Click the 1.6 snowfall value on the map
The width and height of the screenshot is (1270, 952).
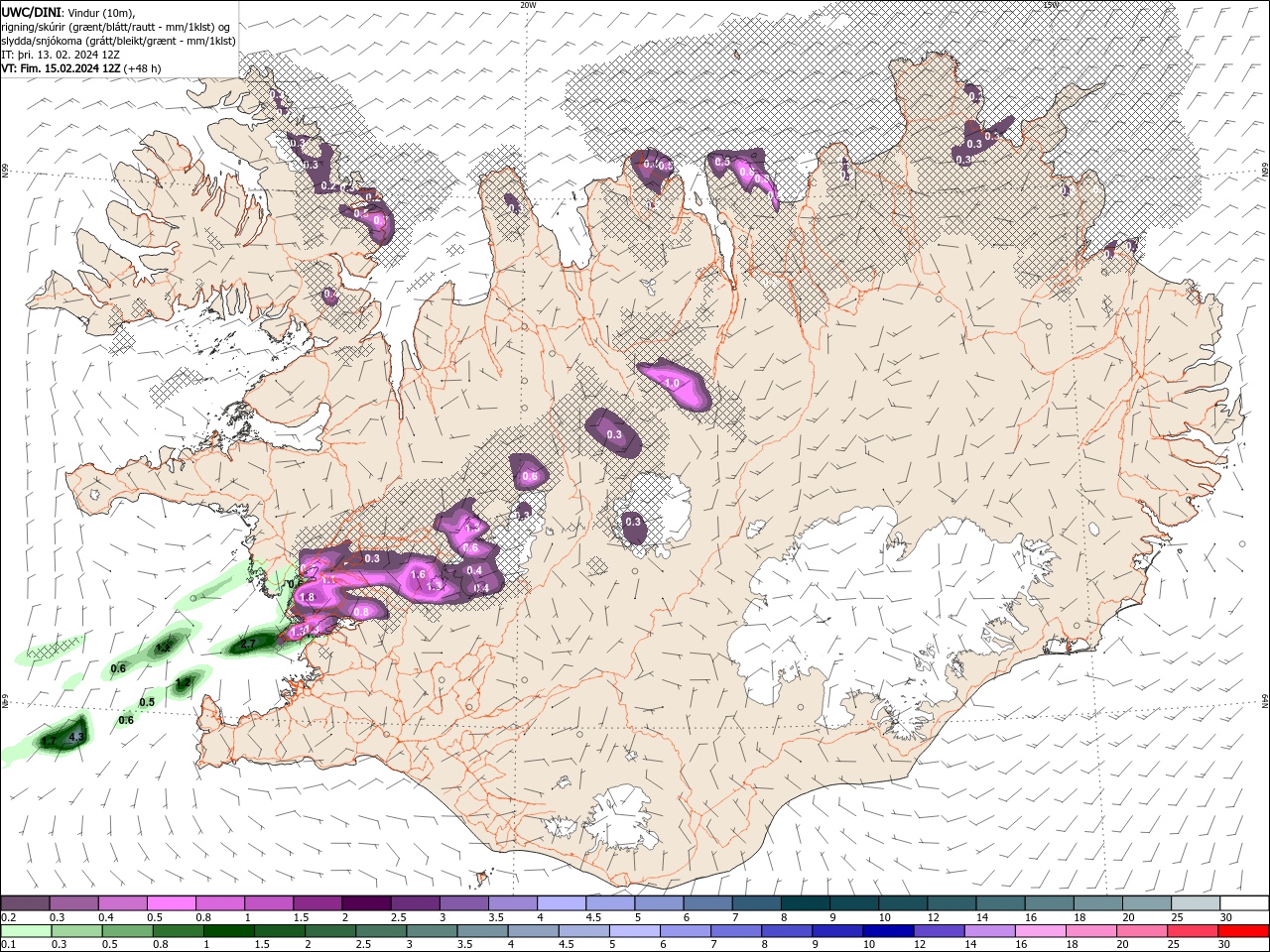coord(418,574)
